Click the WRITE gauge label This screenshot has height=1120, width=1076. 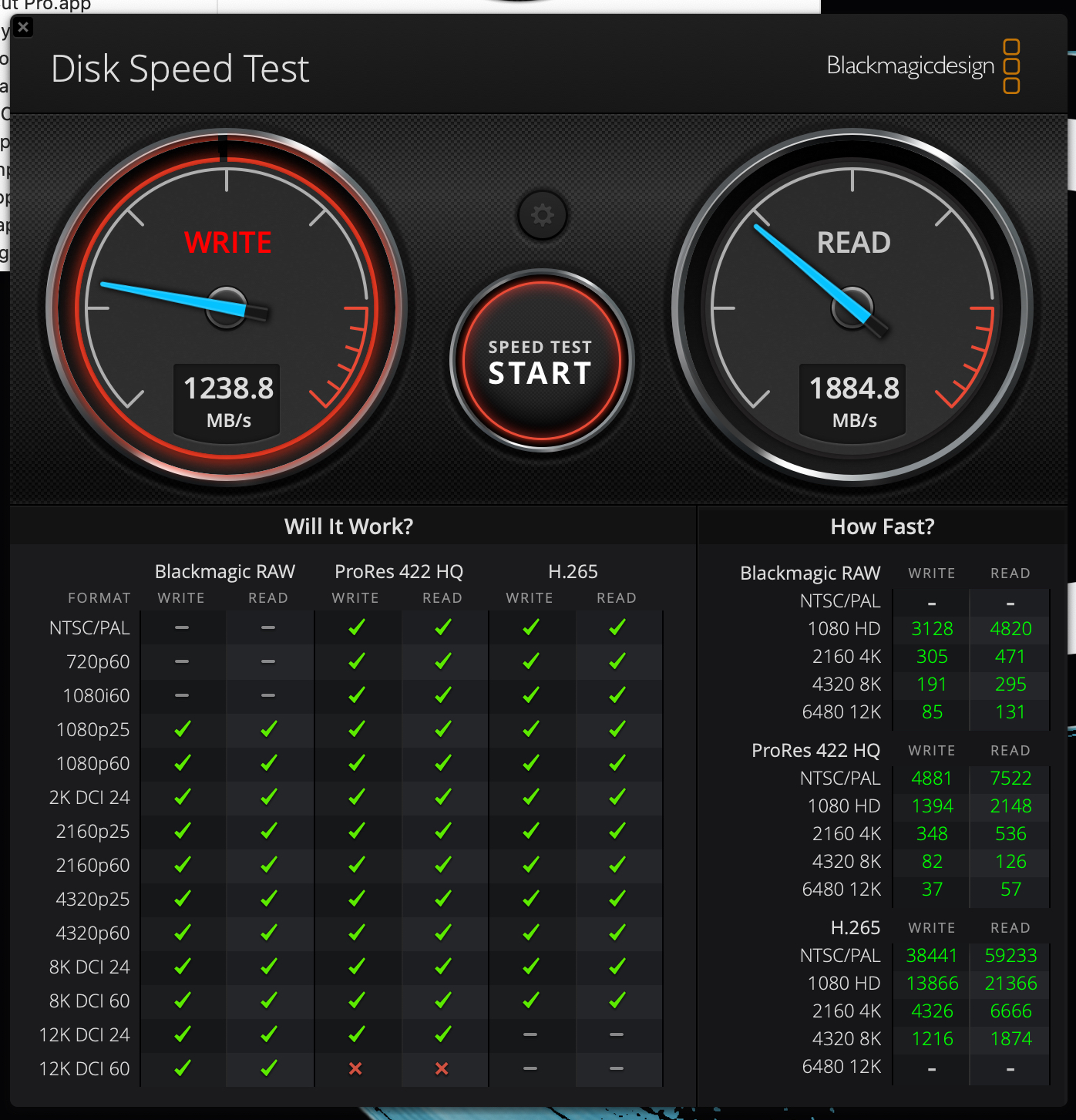(228, 243)
